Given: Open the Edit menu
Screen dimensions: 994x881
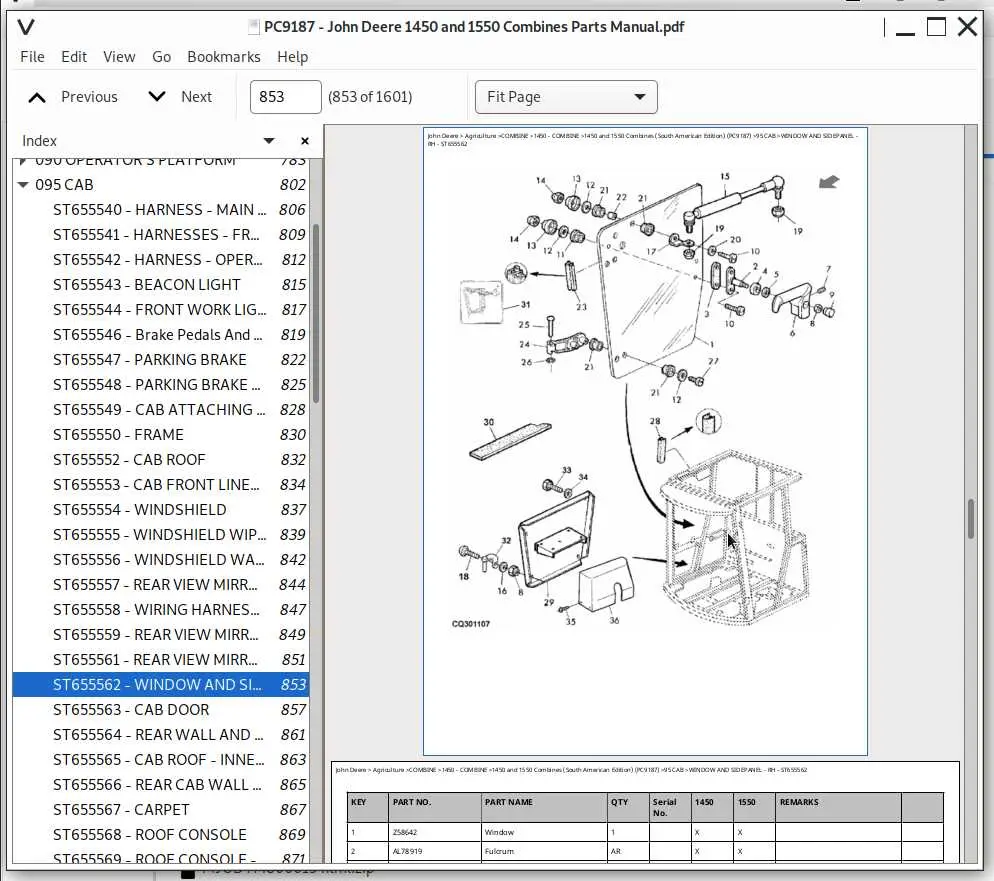Looking at the screenshot, I should pyautogui.click(x=74, y=57).
